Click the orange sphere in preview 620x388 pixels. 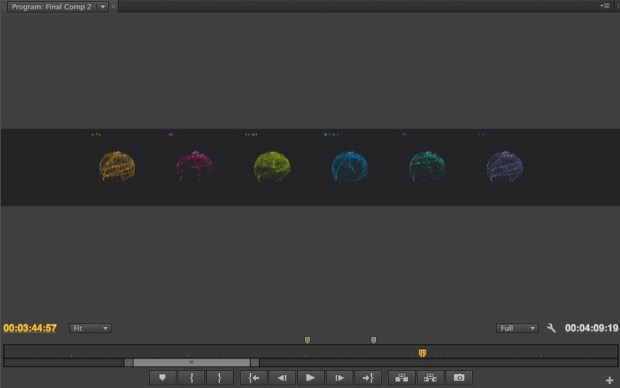(117, 166)
